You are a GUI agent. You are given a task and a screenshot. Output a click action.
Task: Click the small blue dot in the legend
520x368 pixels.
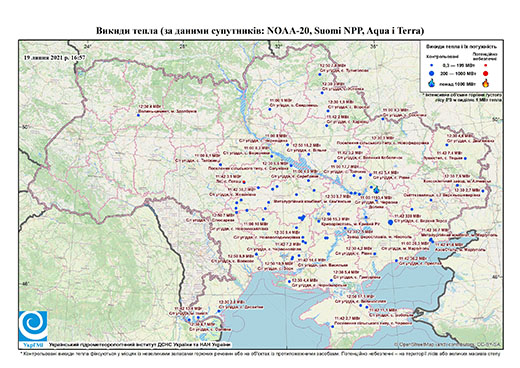(432, 65)
